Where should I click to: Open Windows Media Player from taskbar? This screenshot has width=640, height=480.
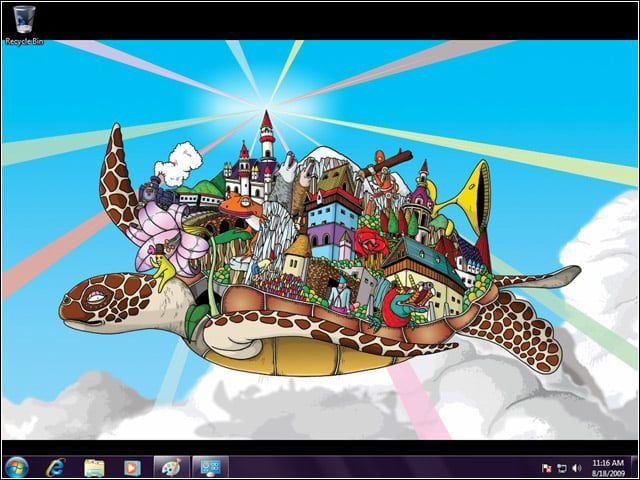coord(132,468)
